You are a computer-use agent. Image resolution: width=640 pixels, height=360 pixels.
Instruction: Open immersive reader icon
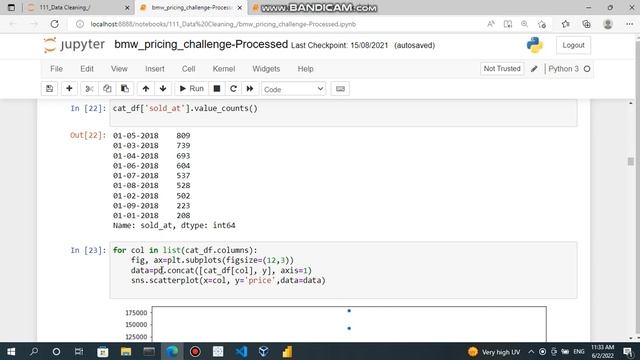(508, 24)
